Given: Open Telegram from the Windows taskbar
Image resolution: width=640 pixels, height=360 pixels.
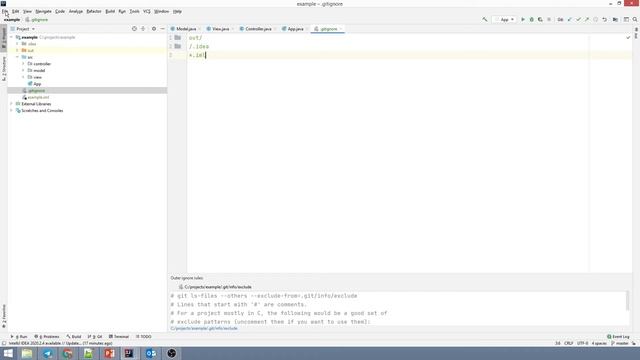Looking at the screenshot, I should point(47,353).
